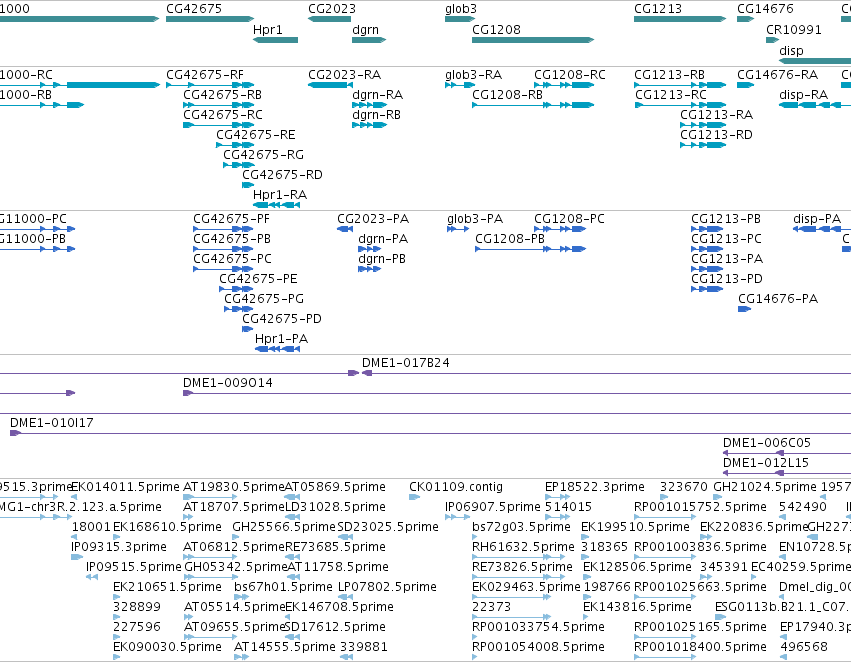Click the bs72g03.5prime EST label
The width and height of the screenshot is (851, 662).
point(521,527)
